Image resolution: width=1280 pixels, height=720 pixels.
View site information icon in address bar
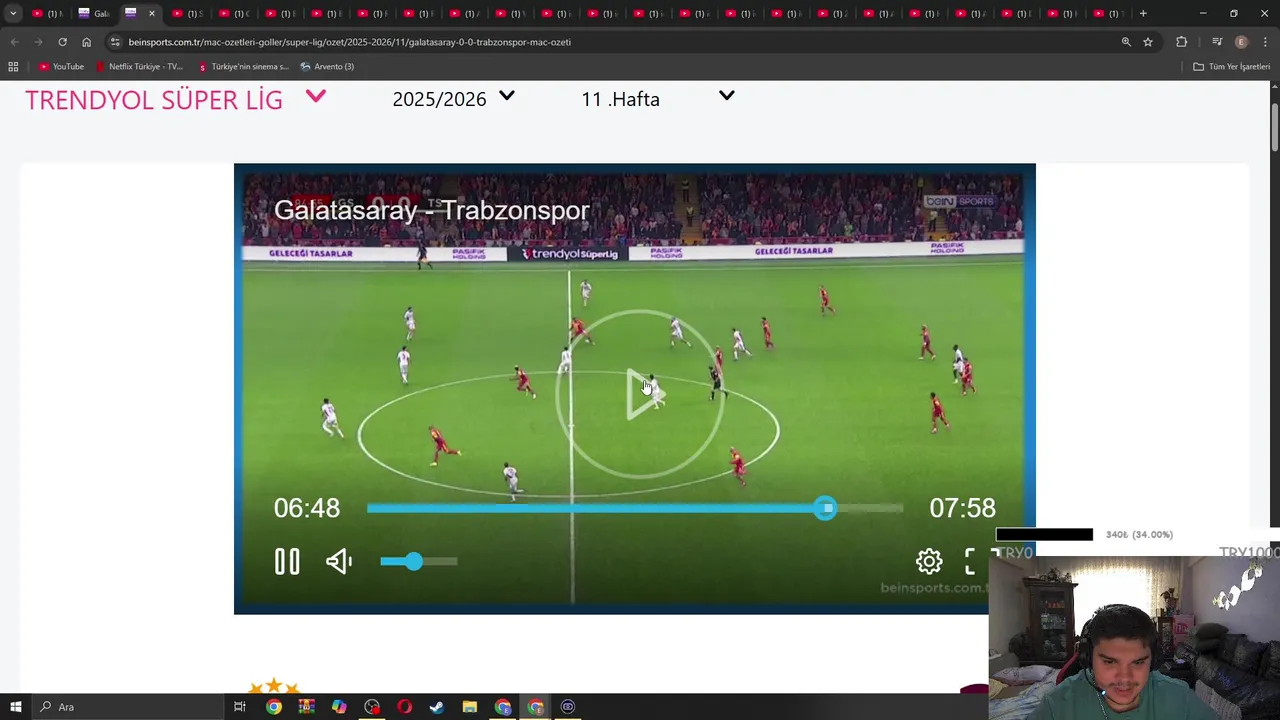coord(115,42)
